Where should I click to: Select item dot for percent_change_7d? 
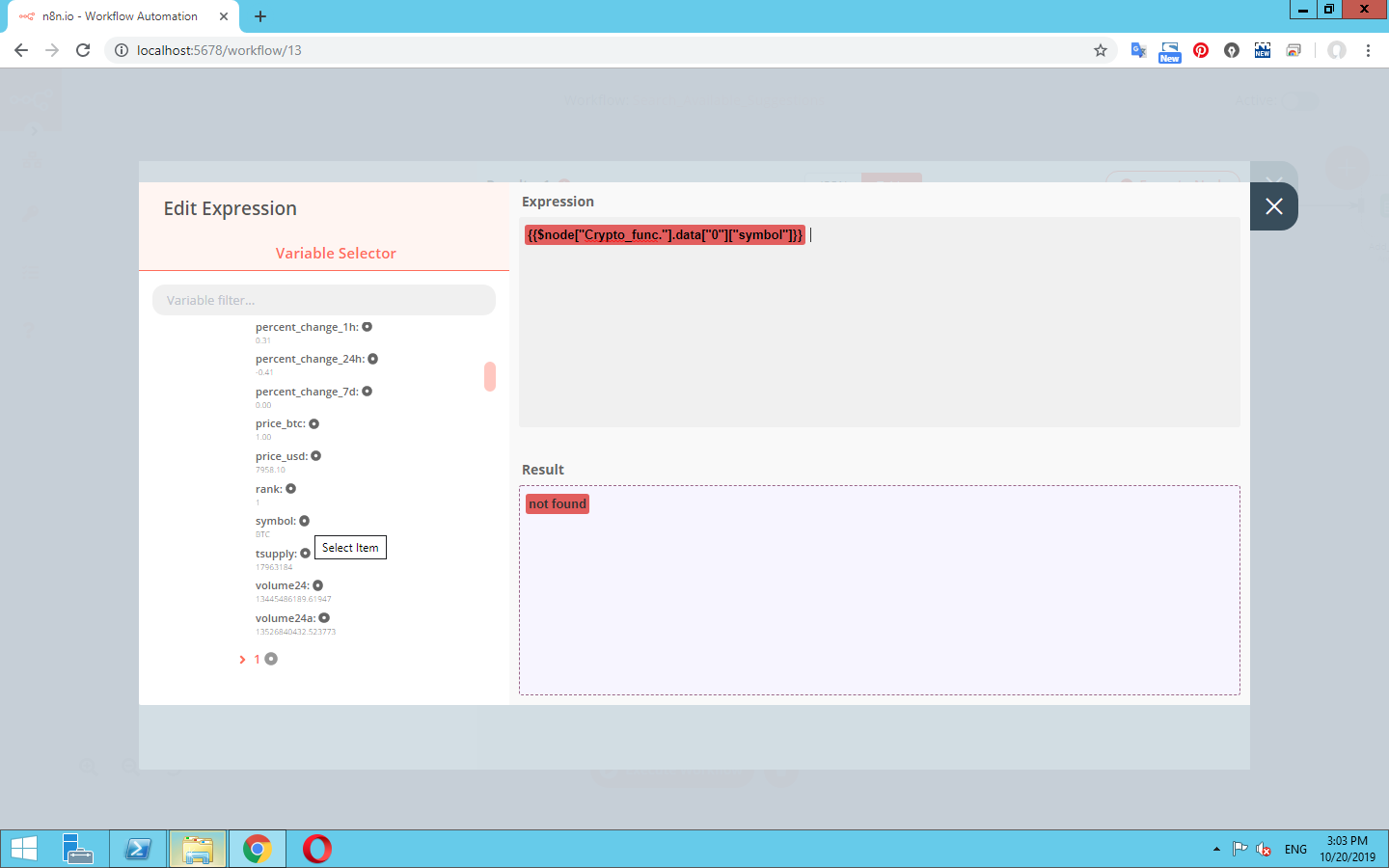click(367, 392)
